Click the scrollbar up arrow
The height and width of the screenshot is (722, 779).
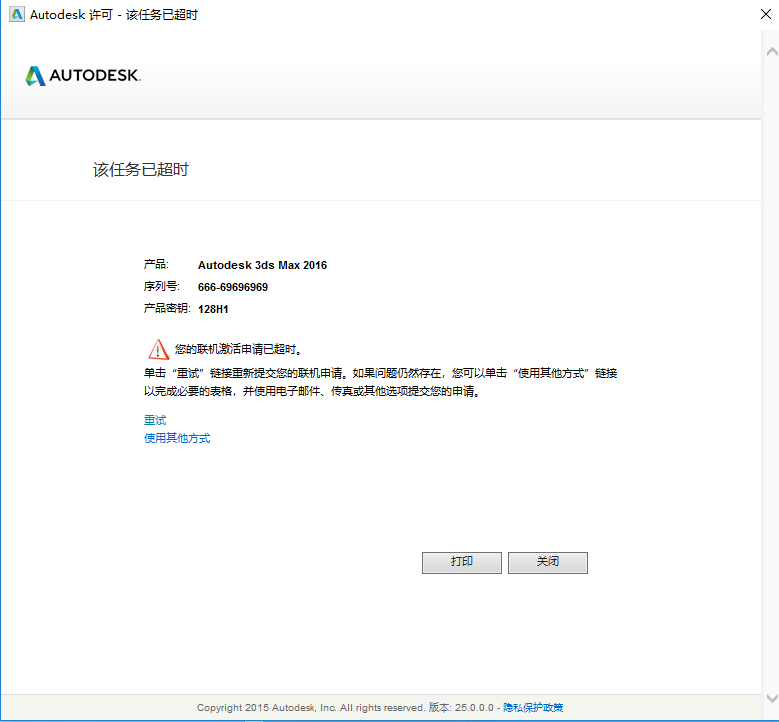pos(772,52)
